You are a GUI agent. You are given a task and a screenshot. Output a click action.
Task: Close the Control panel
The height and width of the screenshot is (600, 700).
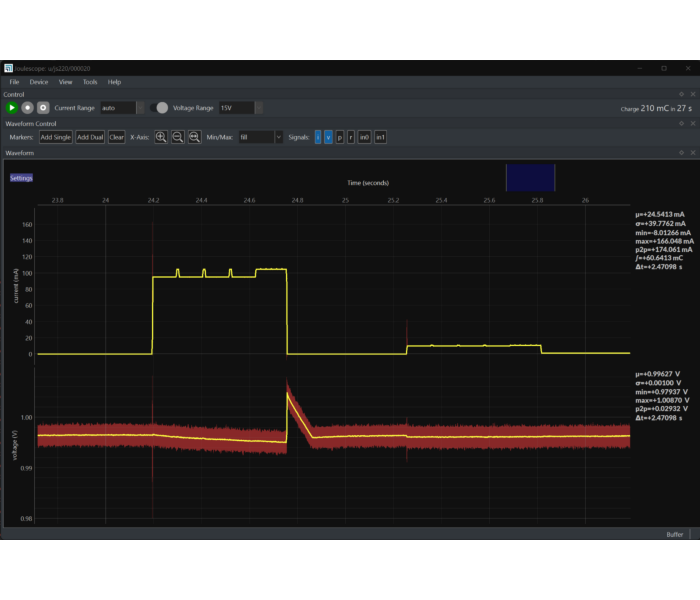693,94
